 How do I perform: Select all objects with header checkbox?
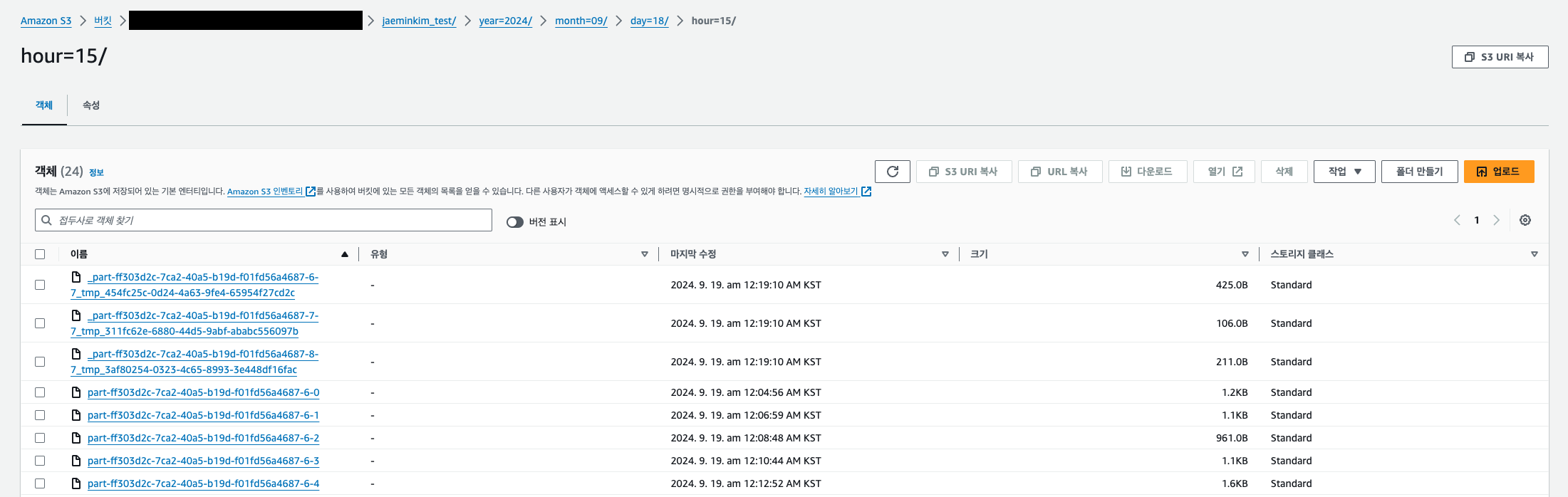(40, 254)
